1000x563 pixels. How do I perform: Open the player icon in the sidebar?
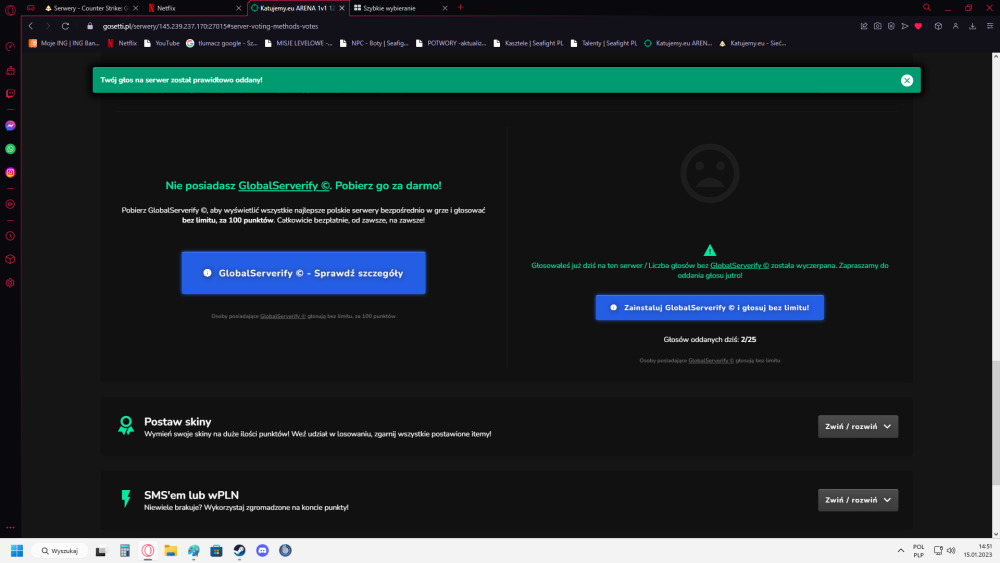coord(10,204)
